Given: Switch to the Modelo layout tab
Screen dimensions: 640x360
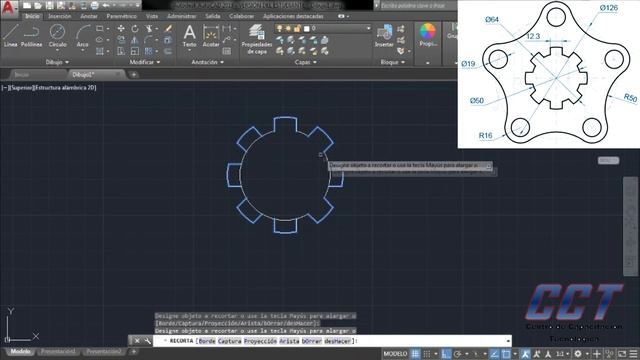Looking at the screenshot, I should (20, 351).
